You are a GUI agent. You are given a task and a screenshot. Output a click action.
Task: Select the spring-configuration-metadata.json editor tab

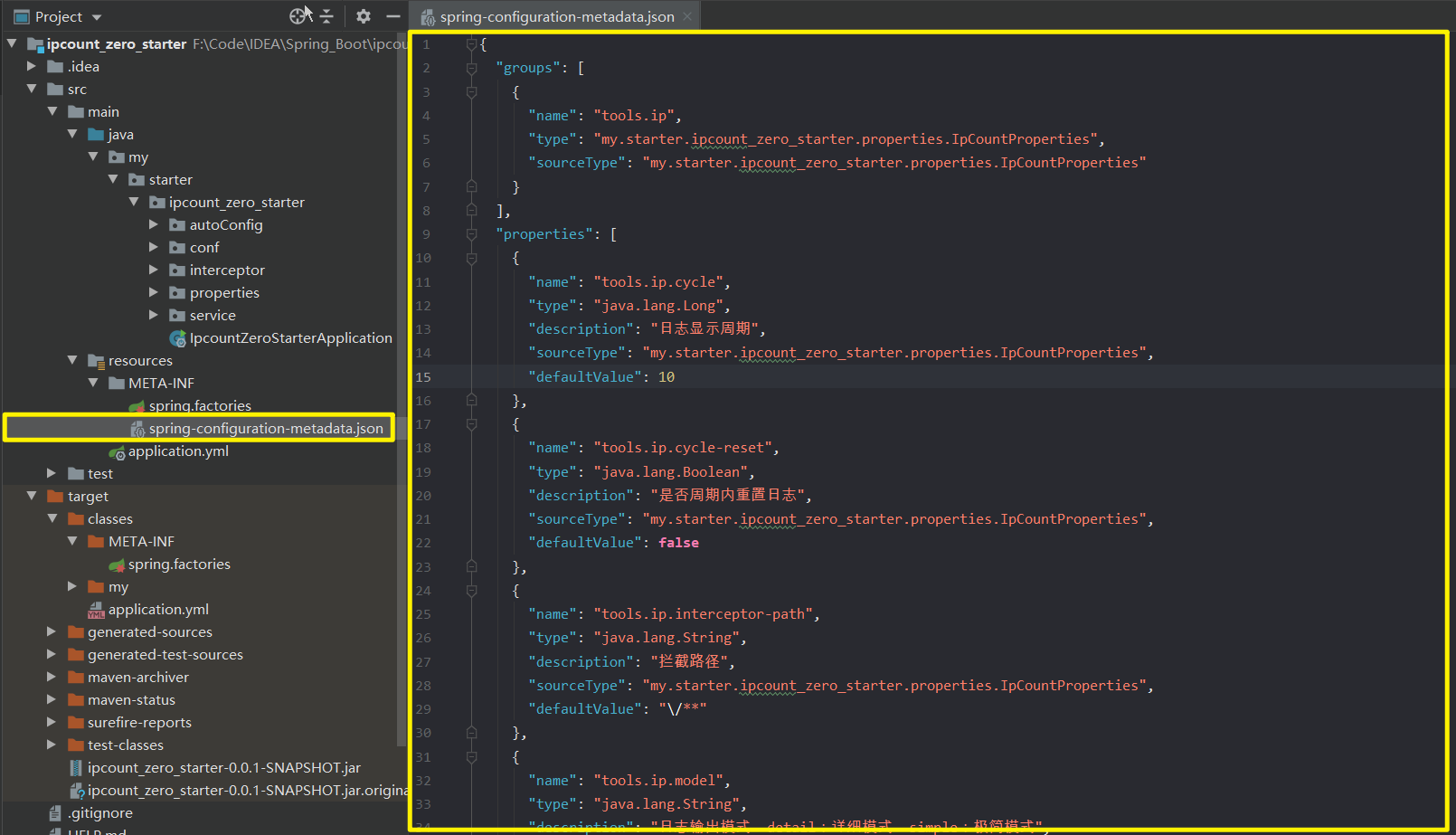555,16
